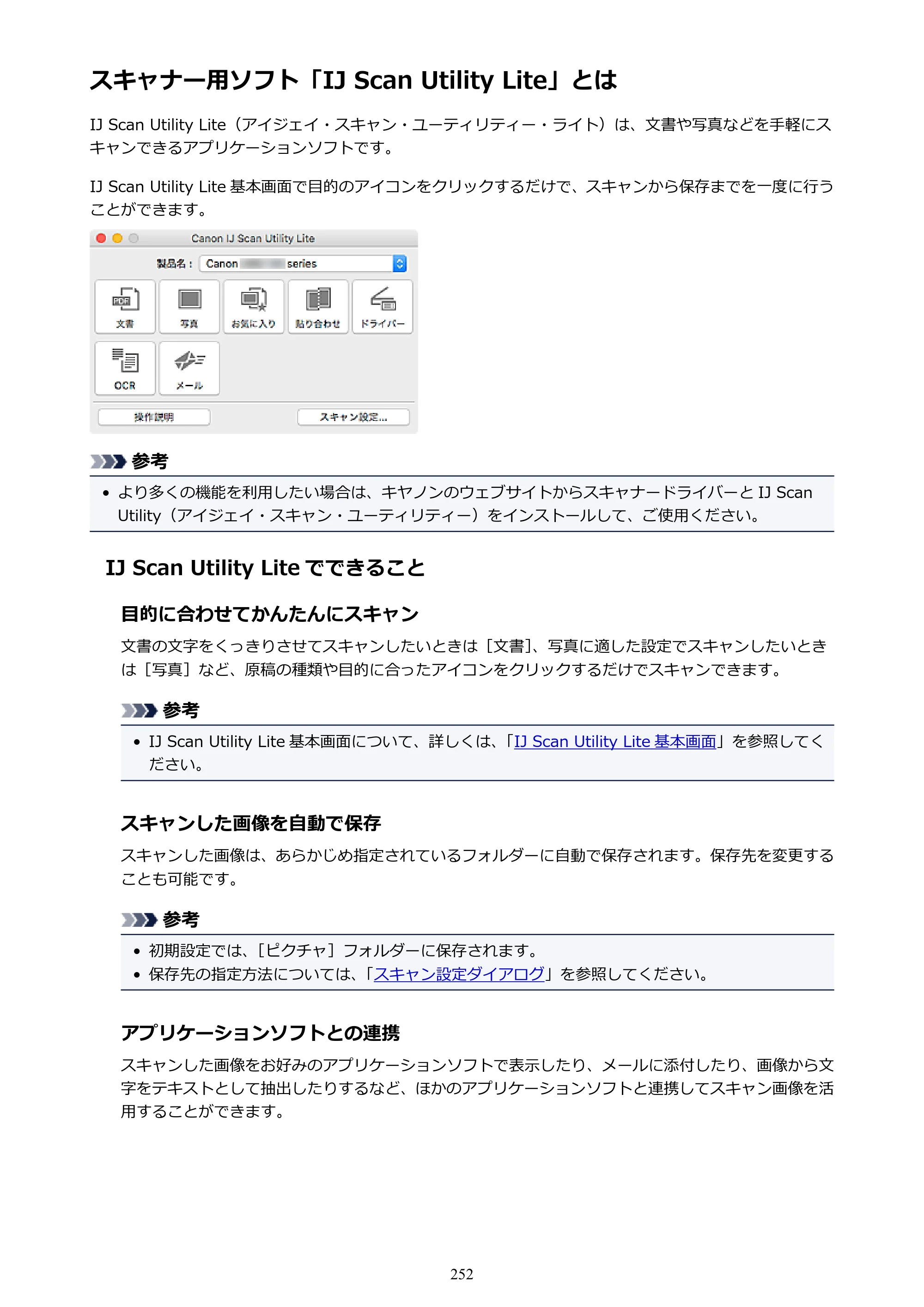Screen dimensions: 924x1307
Task: Minimize window with the yellow button
Action: (x=117, y=238)
